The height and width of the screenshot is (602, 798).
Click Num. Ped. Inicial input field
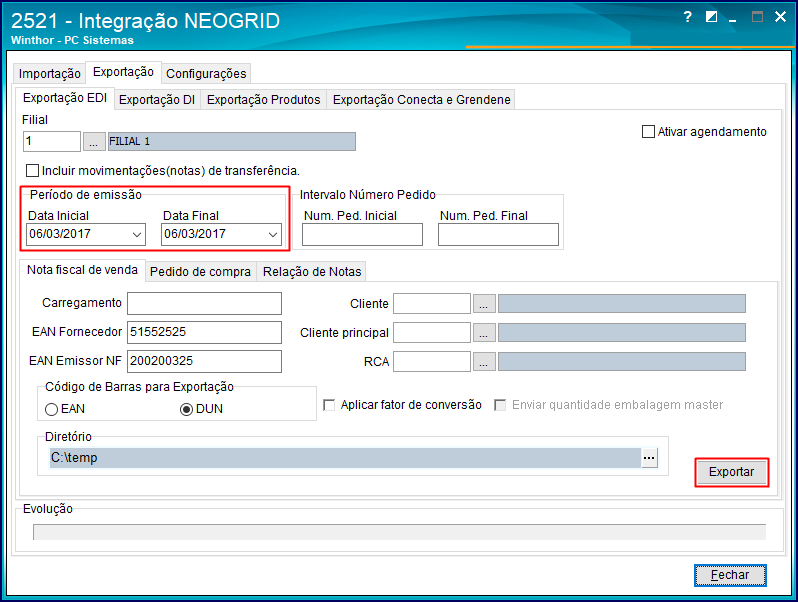point(362,235)
